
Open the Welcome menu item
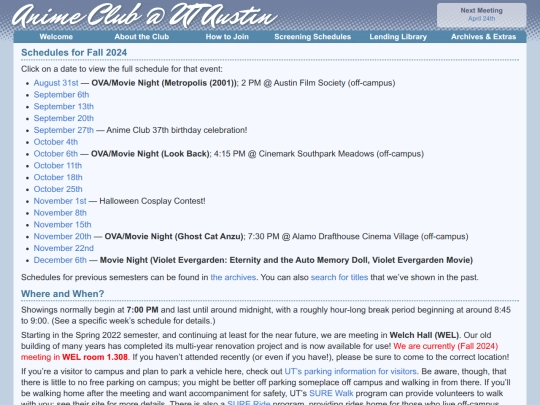(x=56, y=37)
